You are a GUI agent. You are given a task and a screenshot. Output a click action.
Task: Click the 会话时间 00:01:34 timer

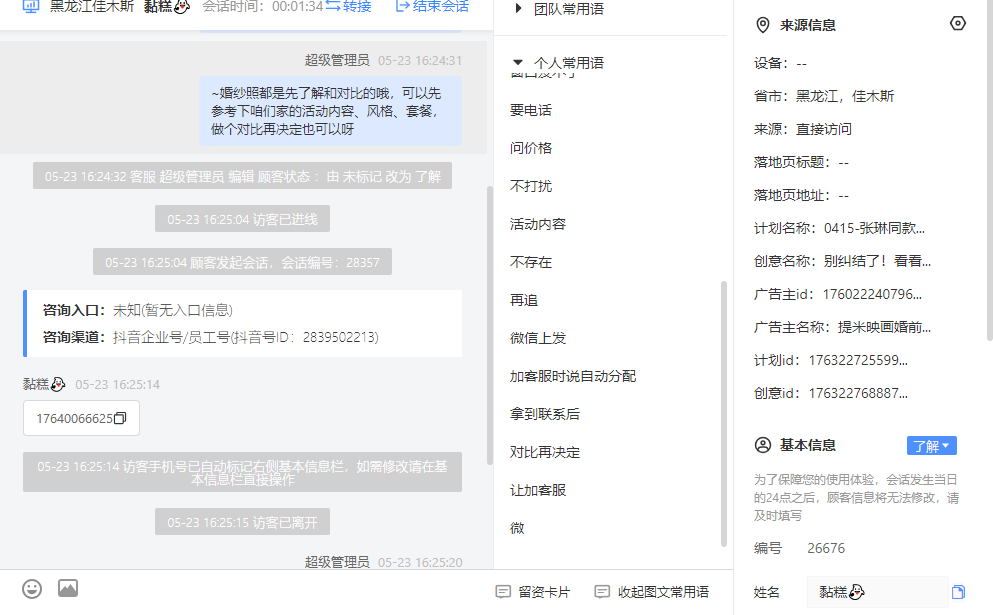click(262, 7)
